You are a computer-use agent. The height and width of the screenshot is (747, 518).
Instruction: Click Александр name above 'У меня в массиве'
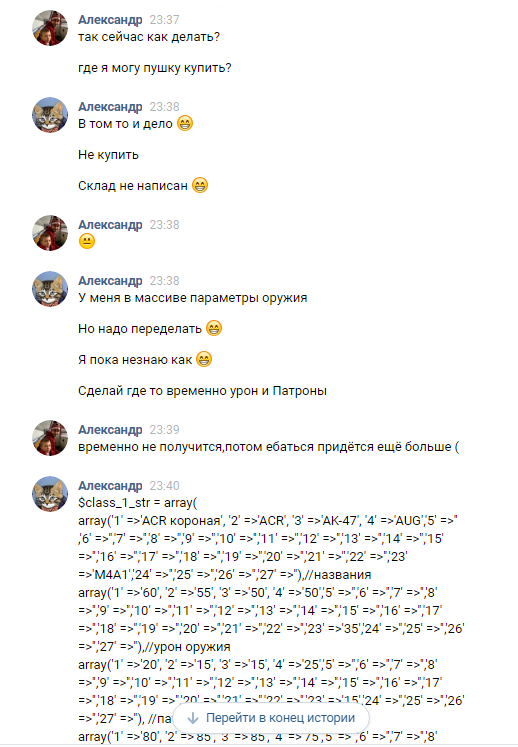[110, 281]
